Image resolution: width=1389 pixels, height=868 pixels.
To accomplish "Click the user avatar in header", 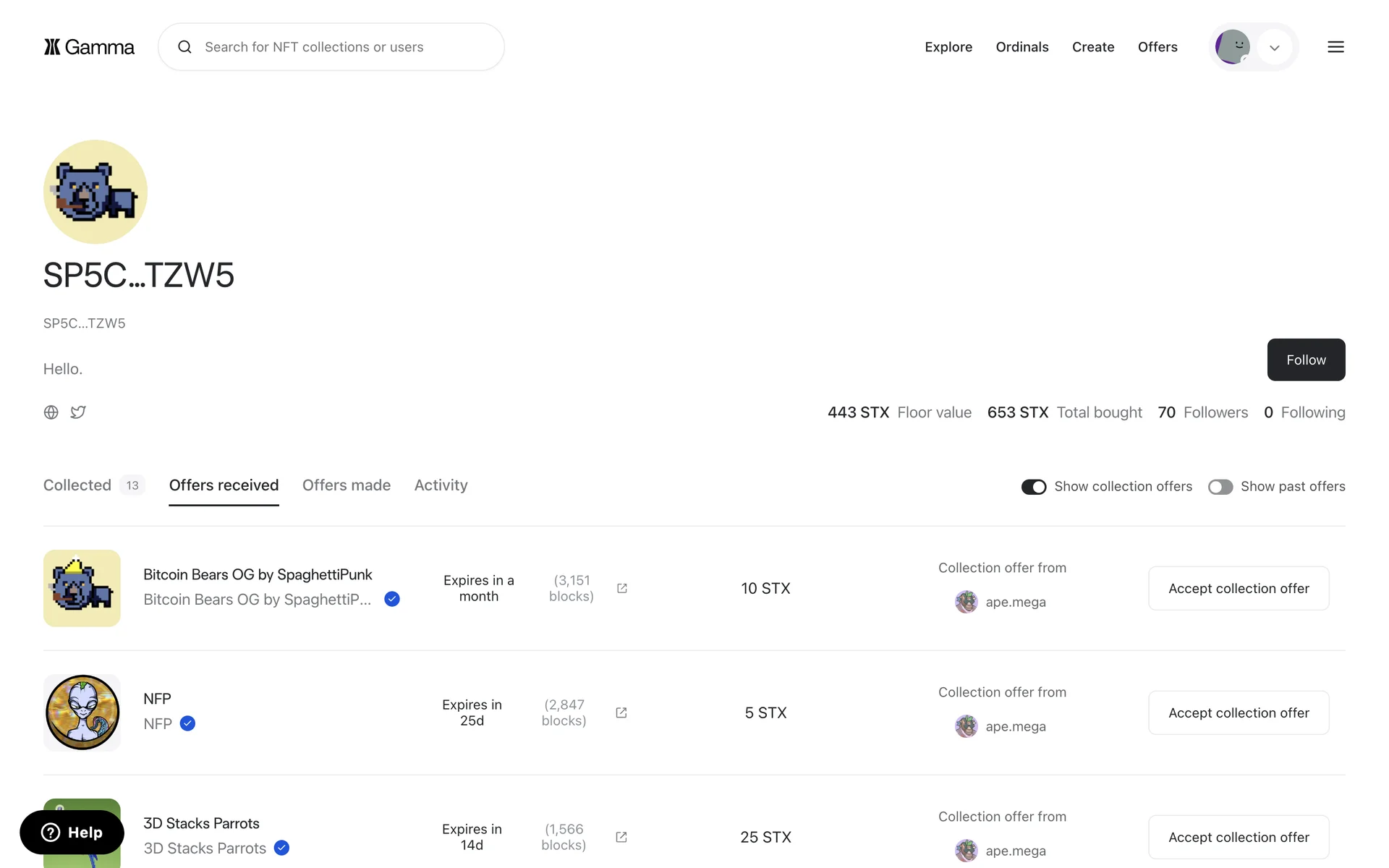I will (x=1233, y=47).
